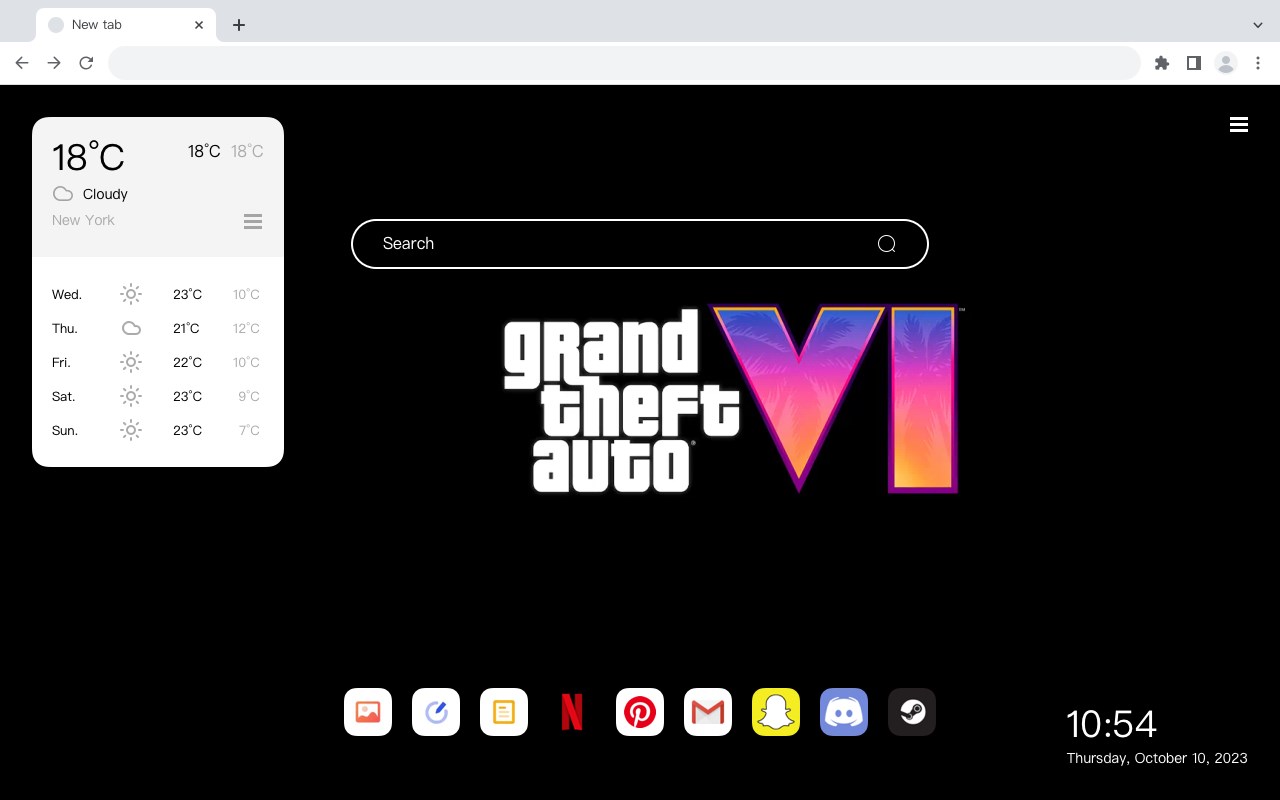Open a new tab with plus button
This screenshot has width=1280, height=800.
239,25
